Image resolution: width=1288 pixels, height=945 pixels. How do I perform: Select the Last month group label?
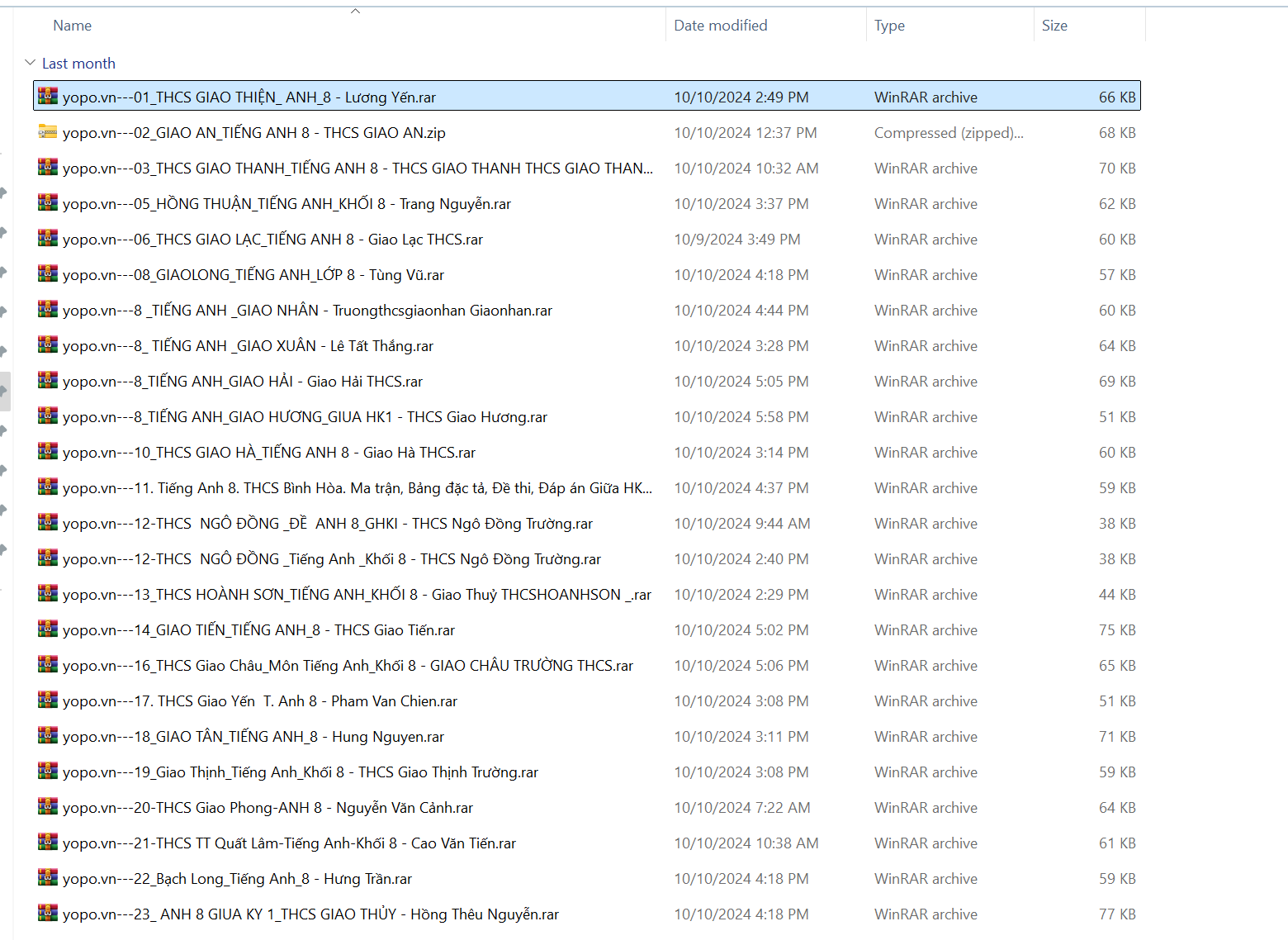point(78,64)
